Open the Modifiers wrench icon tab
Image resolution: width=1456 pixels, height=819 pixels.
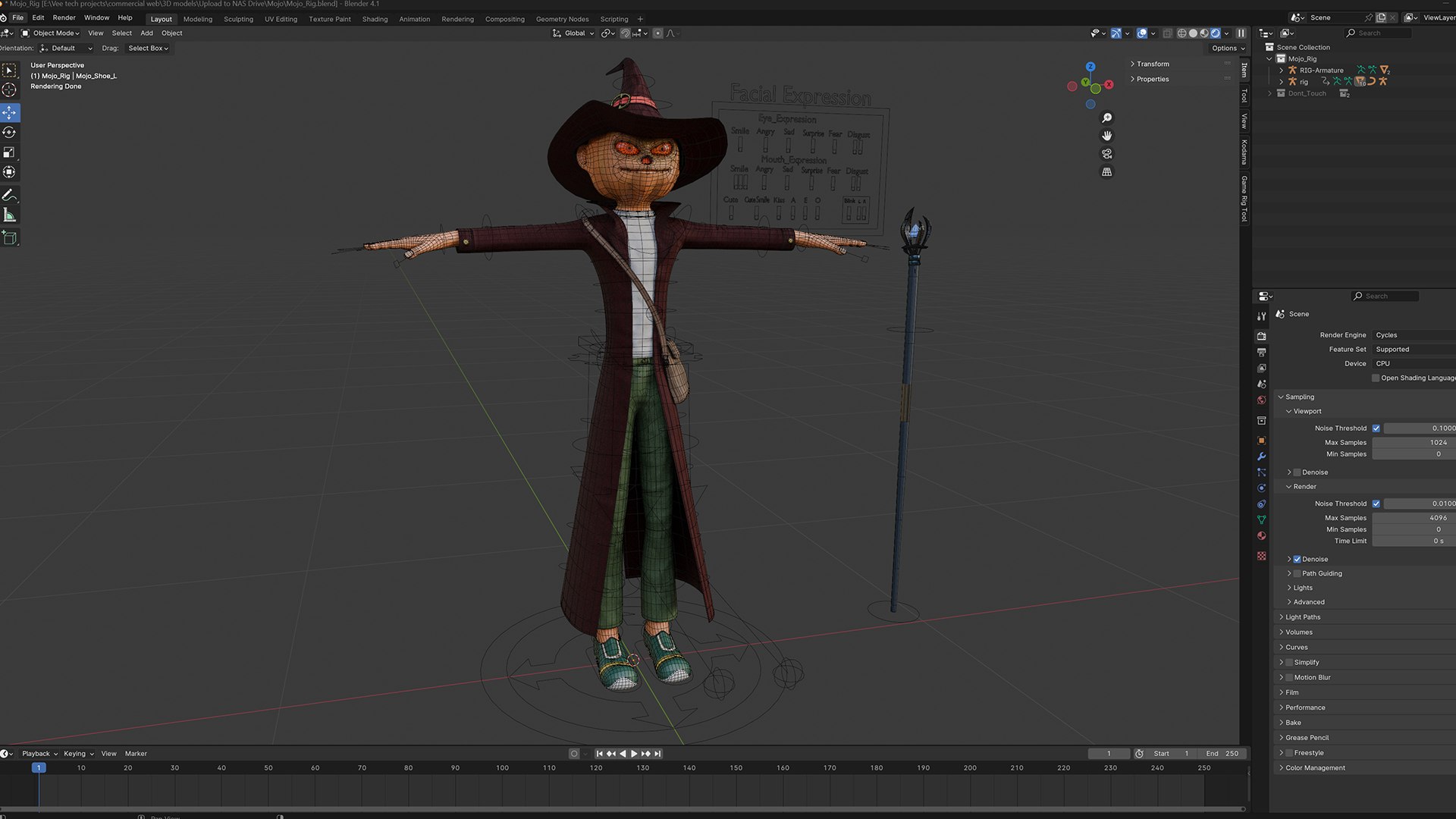(x=1261, y=457)
